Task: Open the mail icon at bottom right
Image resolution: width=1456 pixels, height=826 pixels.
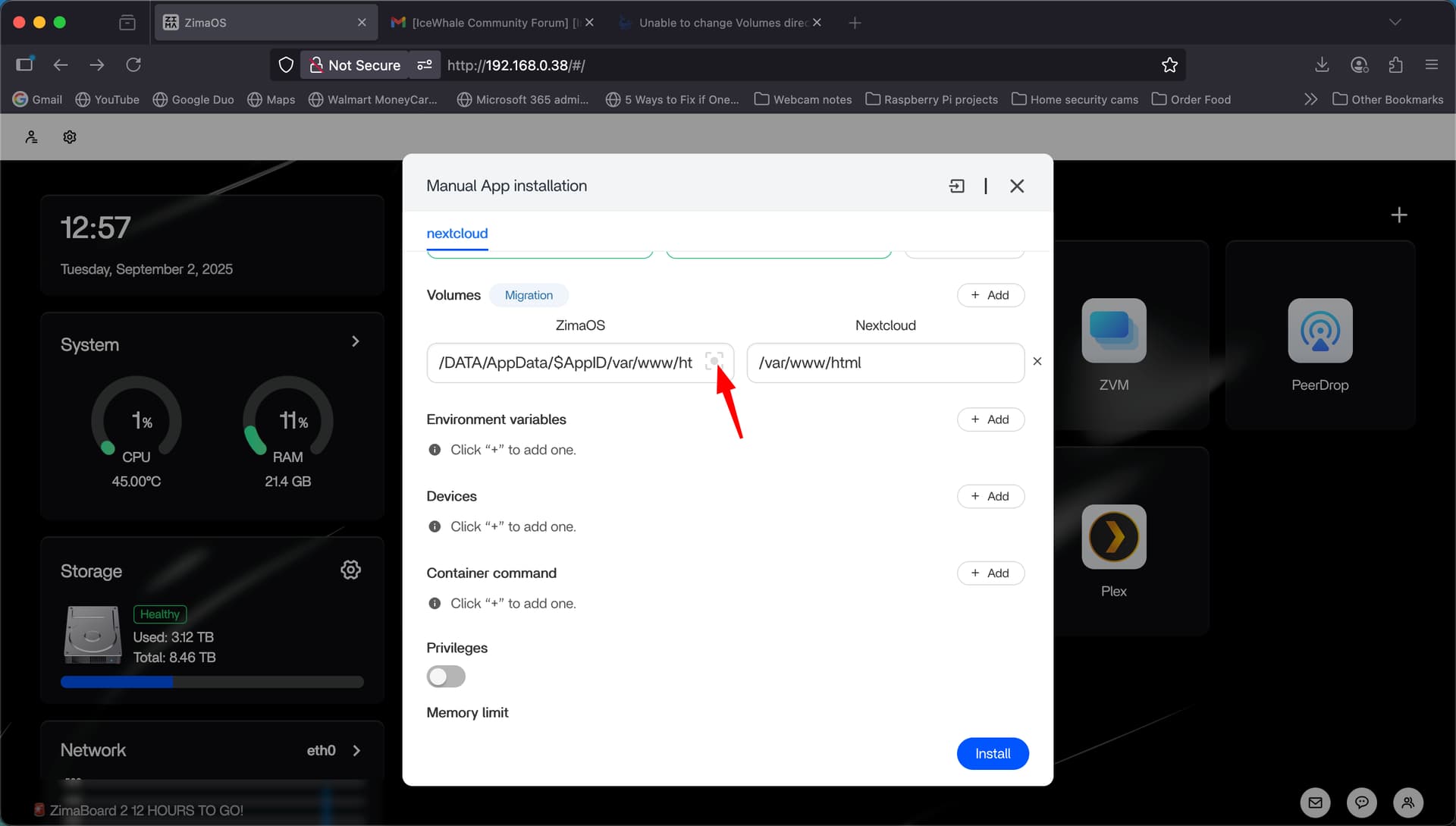Action: coord(1315,802)
